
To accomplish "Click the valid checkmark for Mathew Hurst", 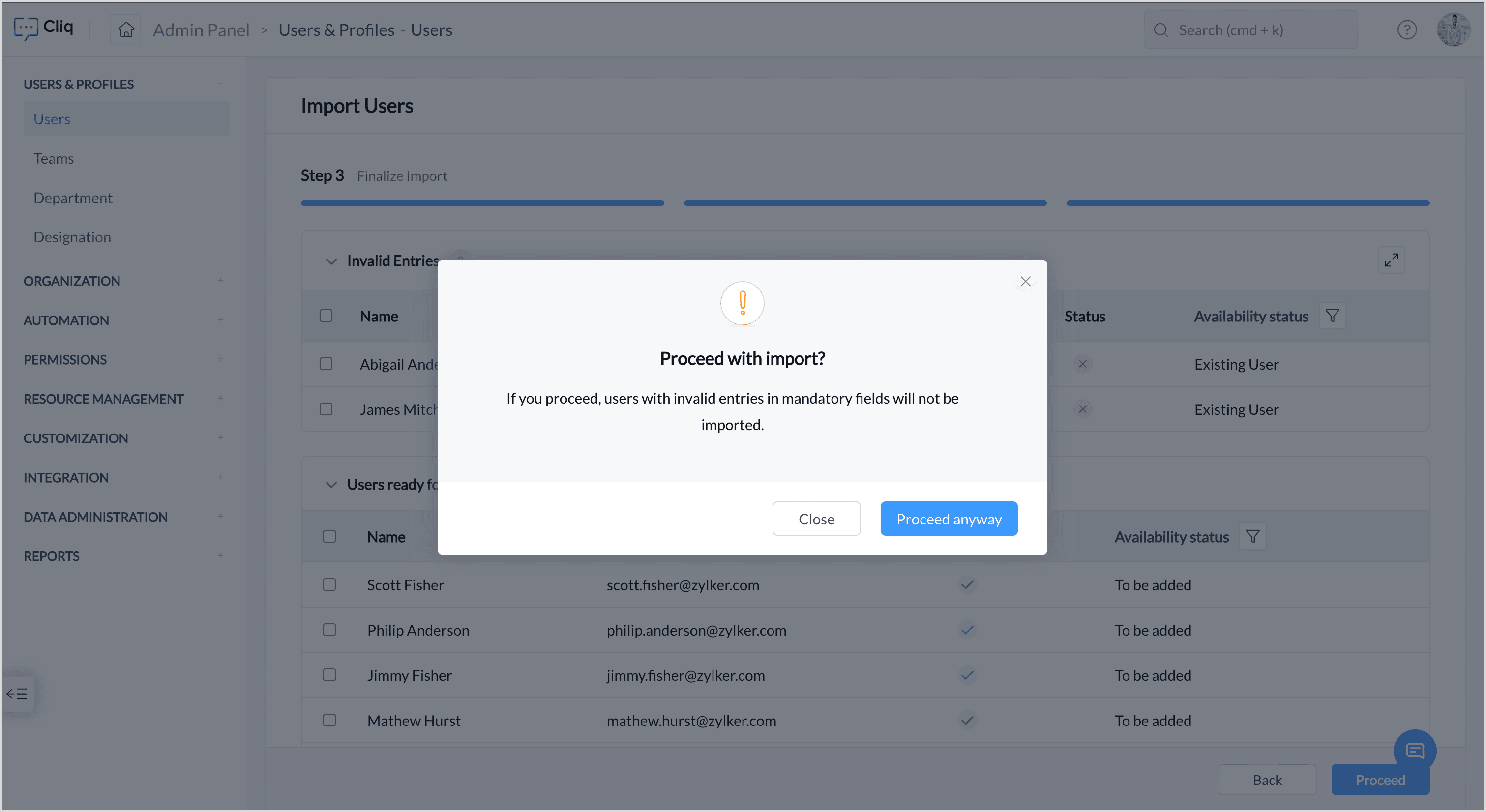I will pos(967,720).
